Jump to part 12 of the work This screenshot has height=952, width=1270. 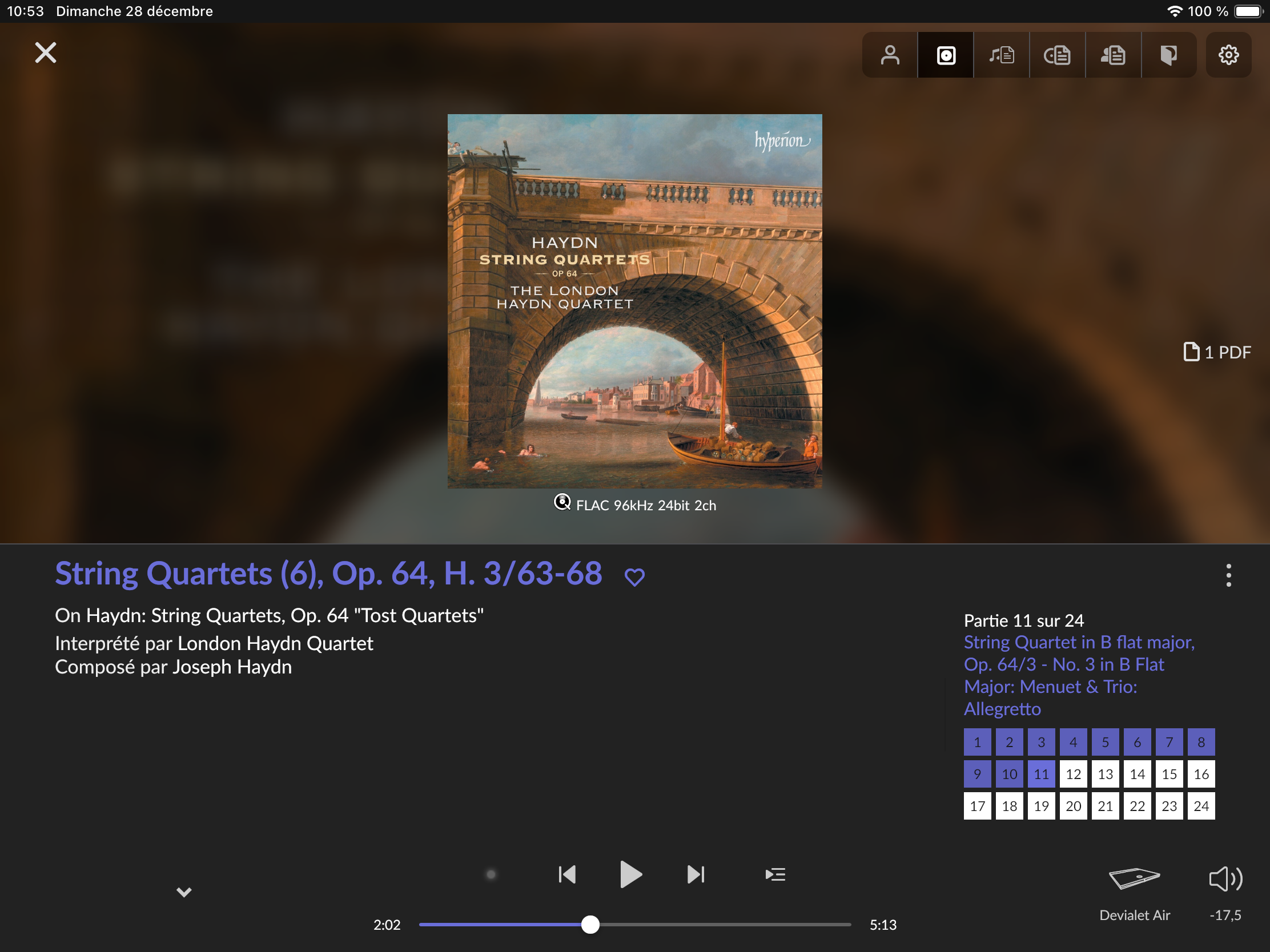(x=1073, y=774)
